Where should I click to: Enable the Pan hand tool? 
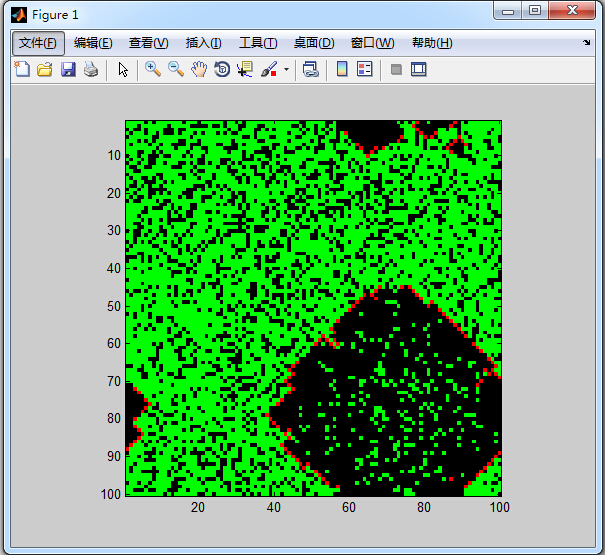tap(199, 69)
